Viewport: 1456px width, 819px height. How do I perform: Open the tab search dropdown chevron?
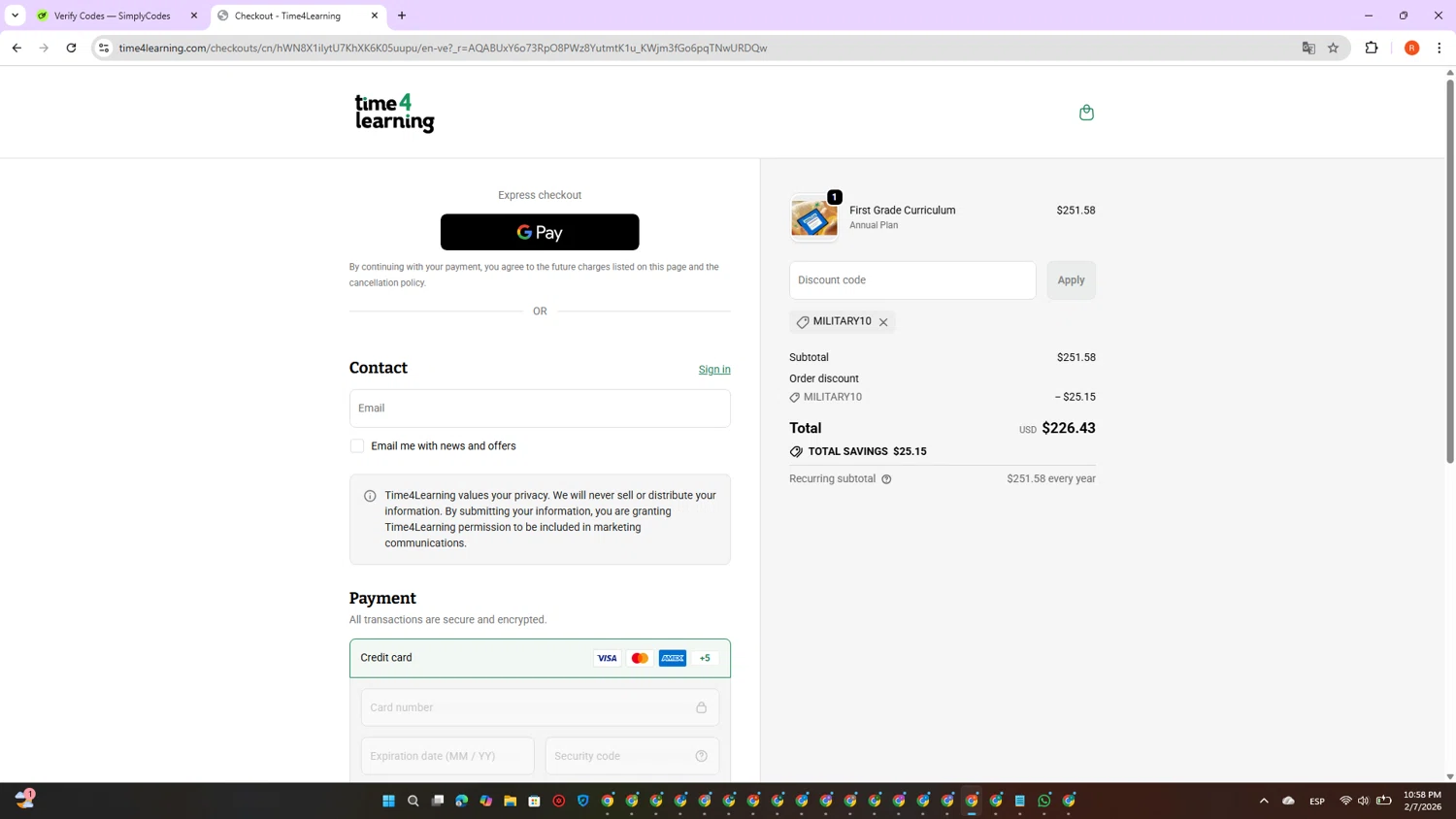click(x=15, y=16)
